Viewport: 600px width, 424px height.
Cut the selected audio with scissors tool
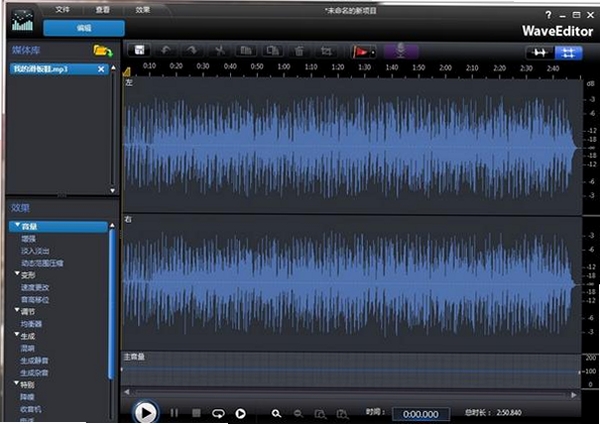click(x=220, y=51)
